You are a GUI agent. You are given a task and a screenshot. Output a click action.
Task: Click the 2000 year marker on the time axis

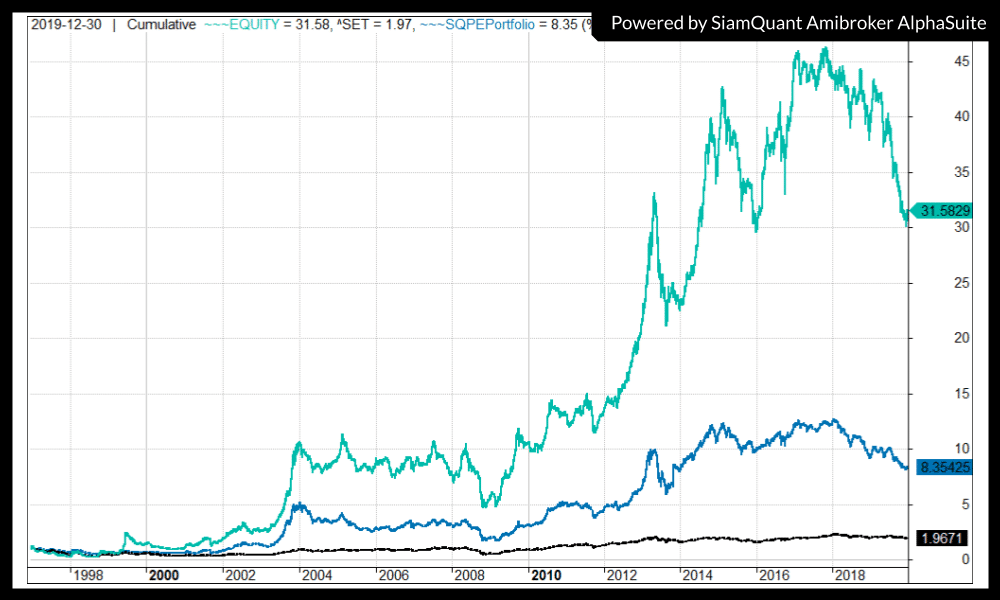click(x=163, y=575)
